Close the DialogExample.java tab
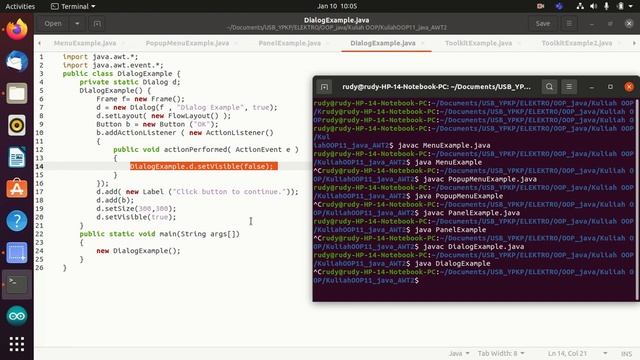Viewport: 640px width, 360px height. click(x=423, y=43)
